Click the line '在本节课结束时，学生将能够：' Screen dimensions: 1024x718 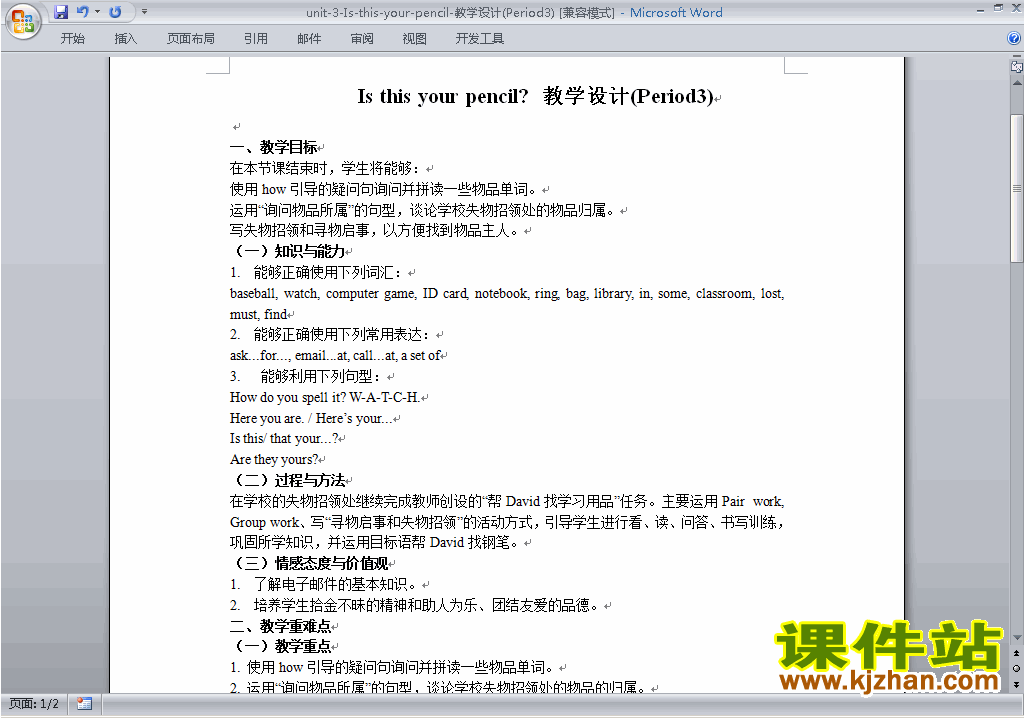pos(325,169)
